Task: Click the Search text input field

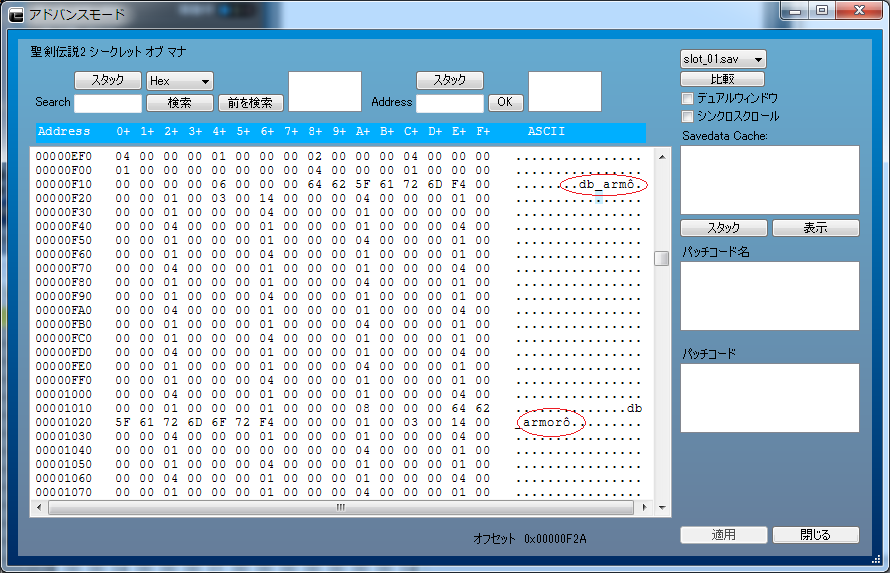Action: 108,103
